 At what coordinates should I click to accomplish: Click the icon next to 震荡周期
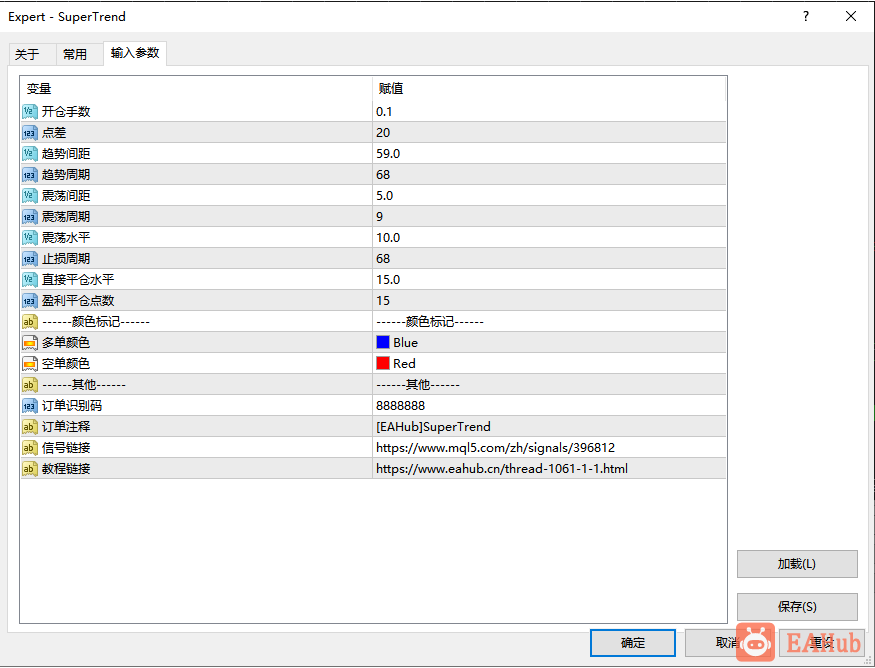[29, 217]
